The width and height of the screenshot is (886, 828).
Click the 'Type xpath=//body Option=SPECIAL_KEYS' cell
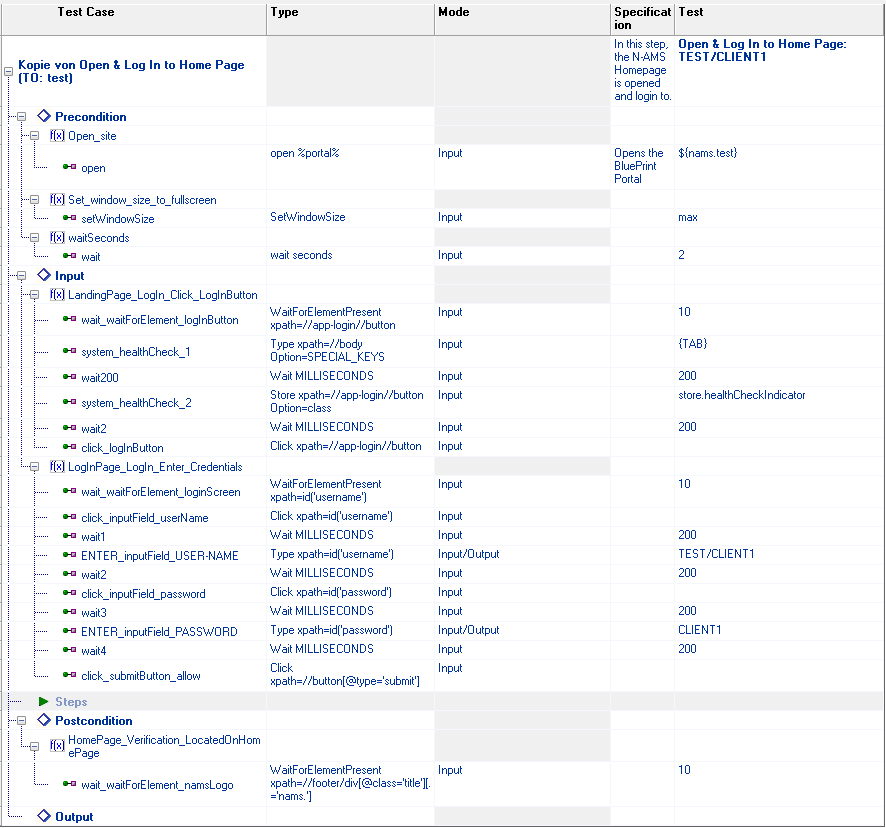click(350, 351)
